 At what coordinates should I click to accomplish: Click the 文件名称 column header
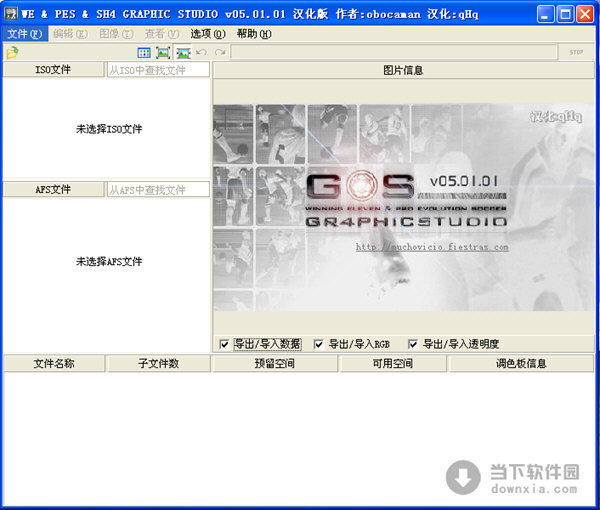pyautogui.click(x=54, y=363)
